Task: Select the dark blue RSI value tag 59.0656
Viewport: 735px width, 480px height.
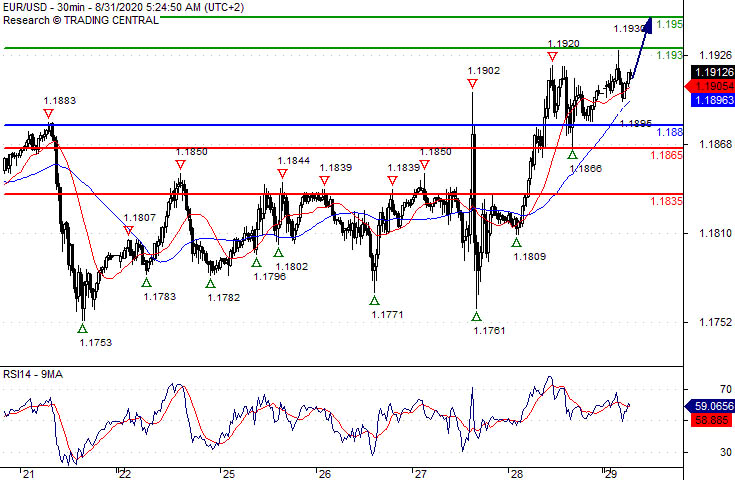Action: (710, 406)
